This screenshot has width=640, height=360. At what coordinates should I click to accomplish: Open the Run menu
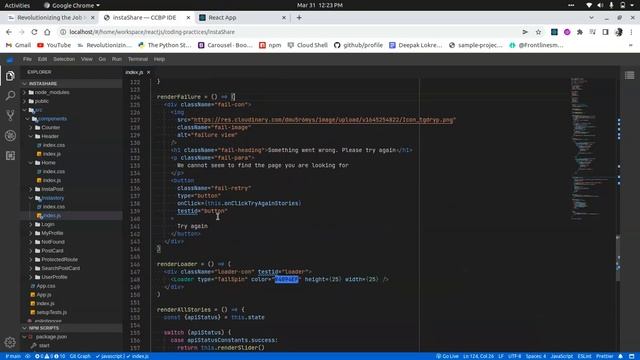pyautogui.click(x=117, y=59)
